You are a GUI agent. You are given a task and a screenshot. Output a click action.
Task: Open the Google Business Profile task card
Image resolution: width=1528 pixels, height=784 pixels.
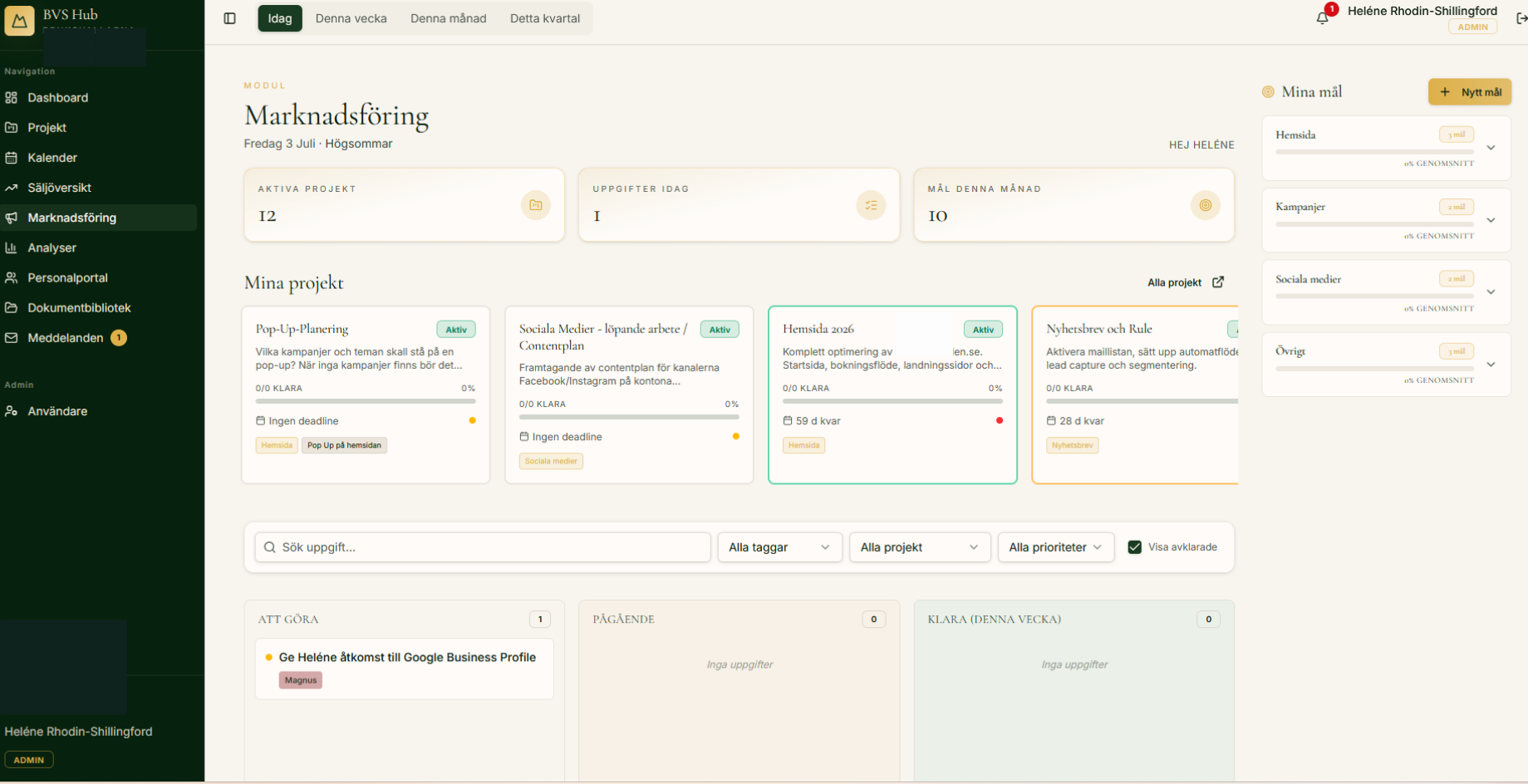click(x=404, y=669)
